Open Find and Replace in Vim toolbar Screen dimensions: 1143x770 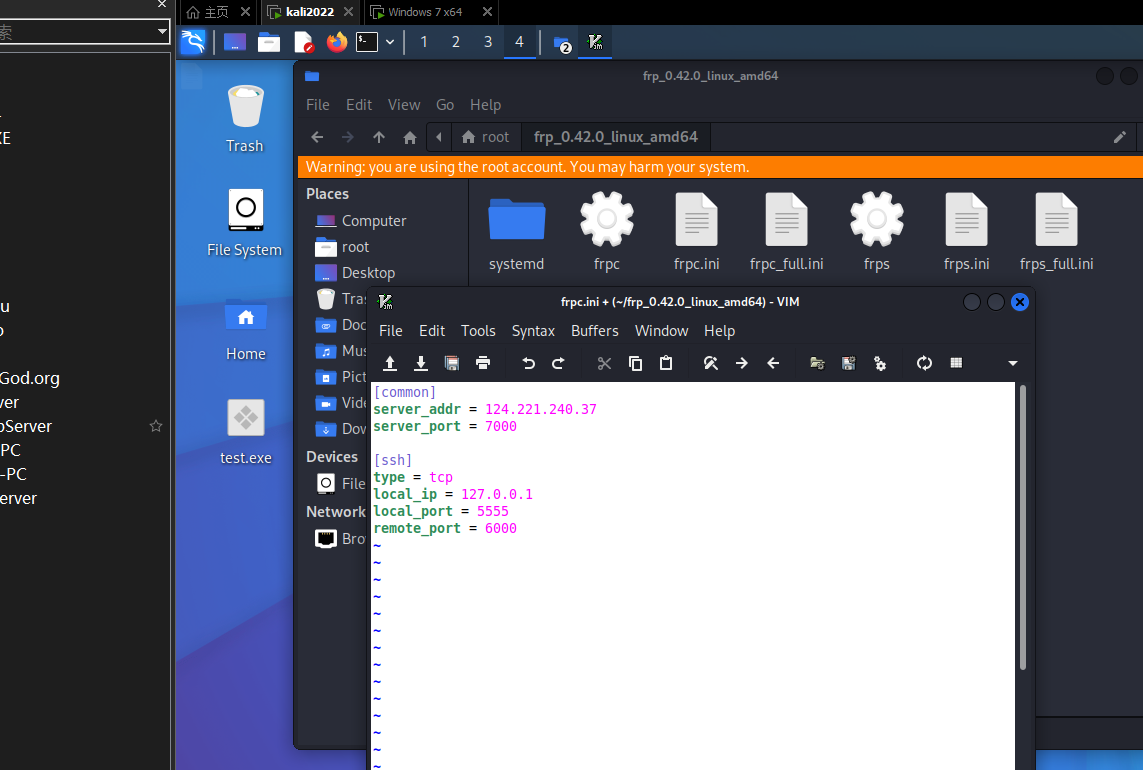[x=711, y=363]
